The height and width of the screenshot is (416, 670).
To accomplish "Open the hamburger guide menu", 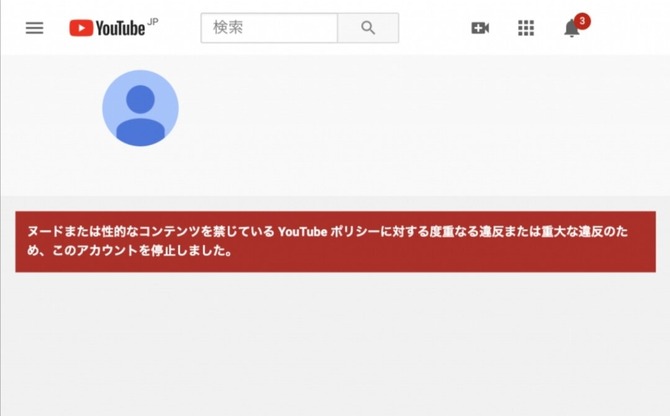I will click(34, 28).
